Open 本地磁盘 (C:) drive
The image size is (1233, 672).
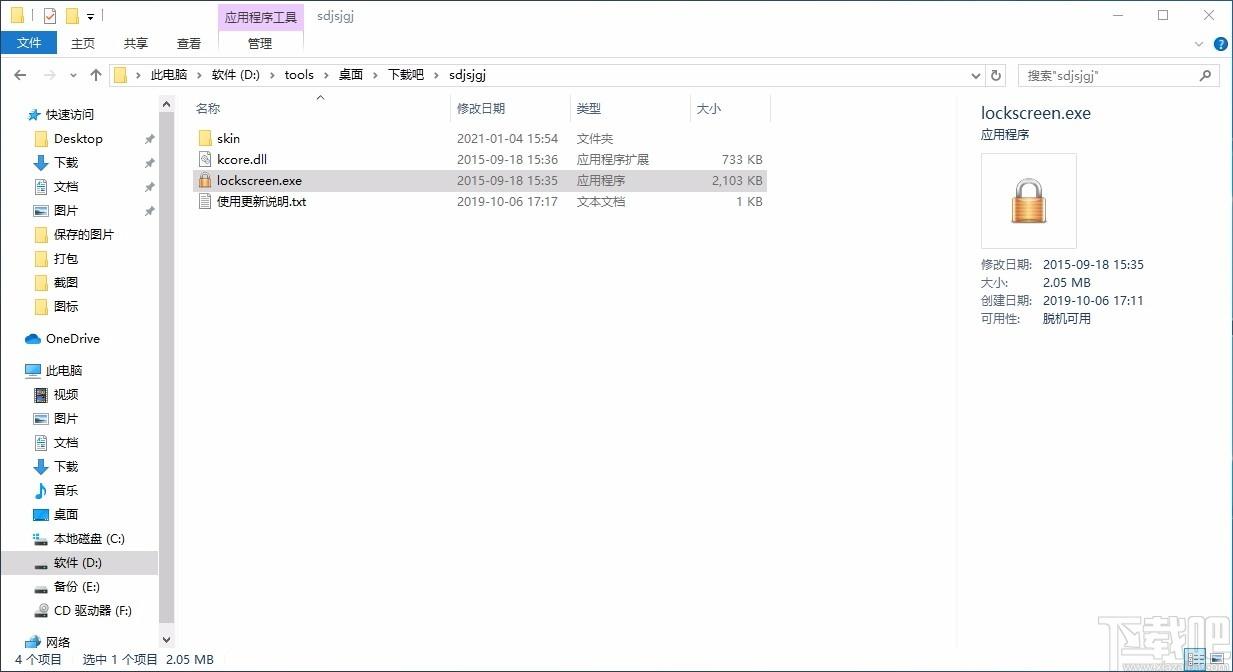click(x=89, y=538)
